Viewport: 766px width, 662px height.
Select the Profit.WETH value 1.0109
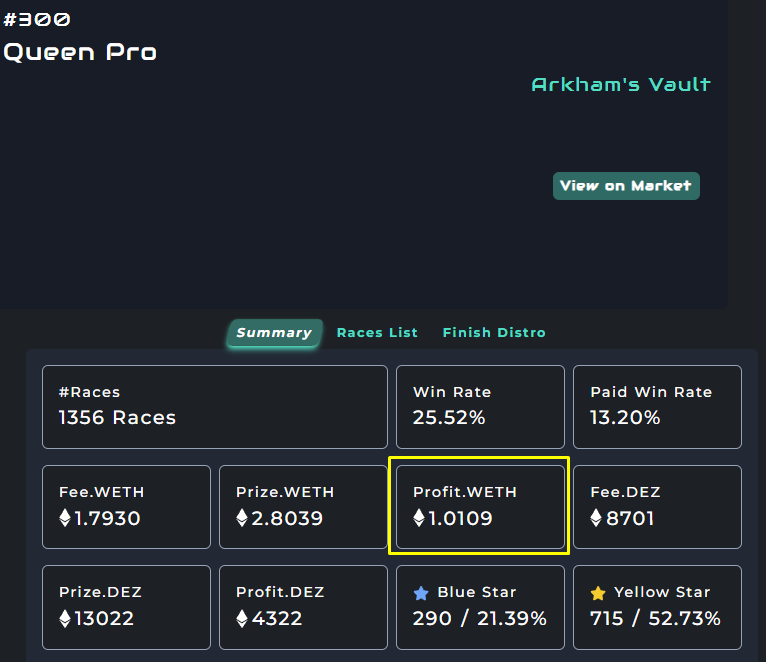460,518
